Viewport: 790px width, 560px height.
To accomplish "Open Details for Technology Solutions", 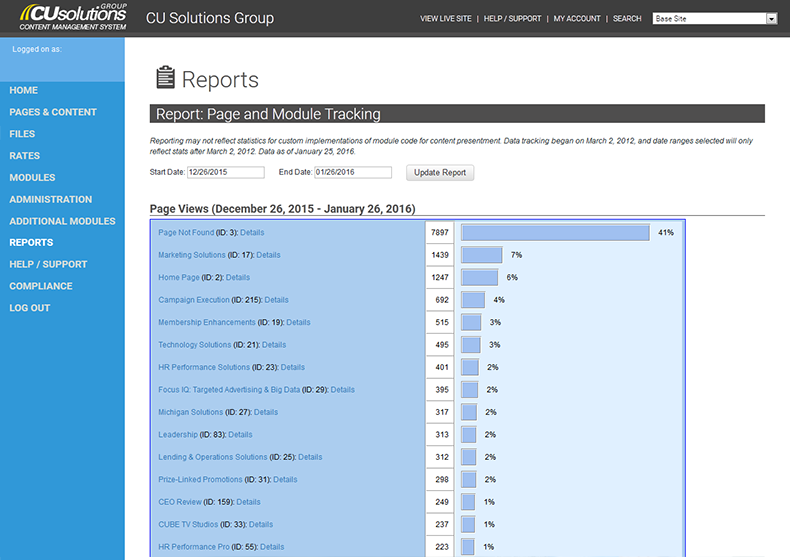I will (274, 345).
